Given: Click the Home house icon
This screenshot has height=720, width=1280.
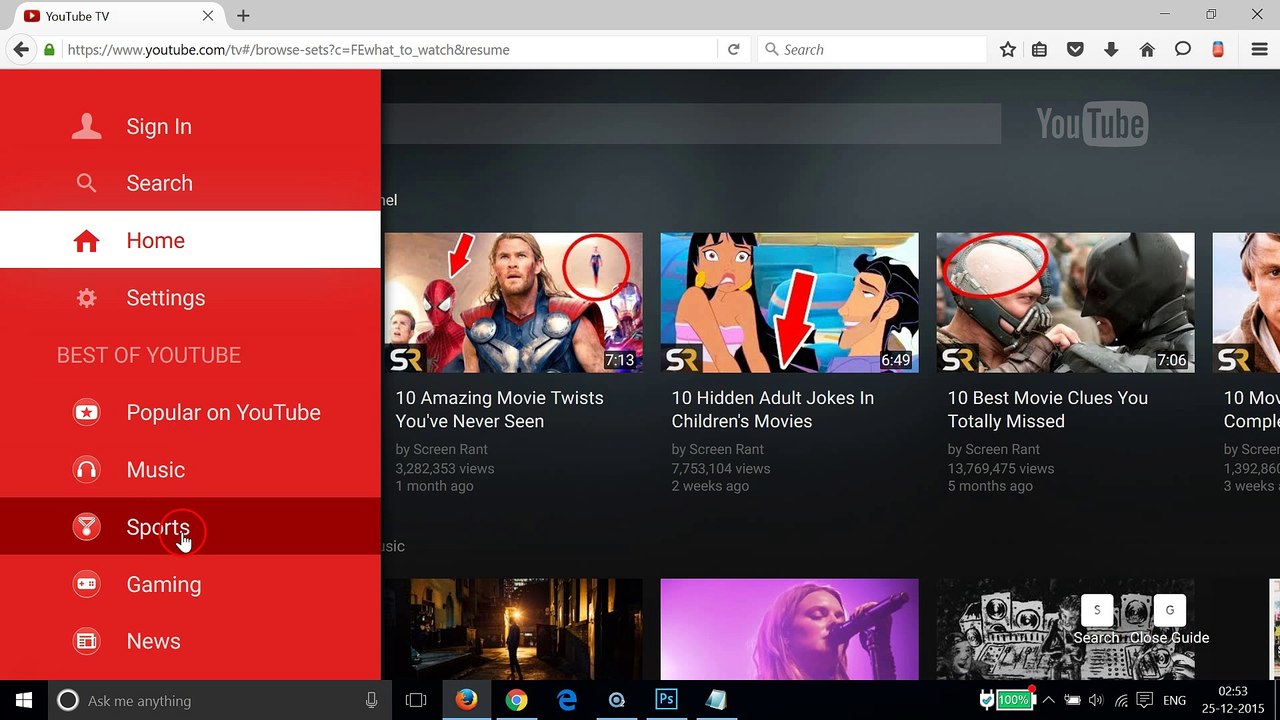Looking at the screenshot, I should click(87, 241).
